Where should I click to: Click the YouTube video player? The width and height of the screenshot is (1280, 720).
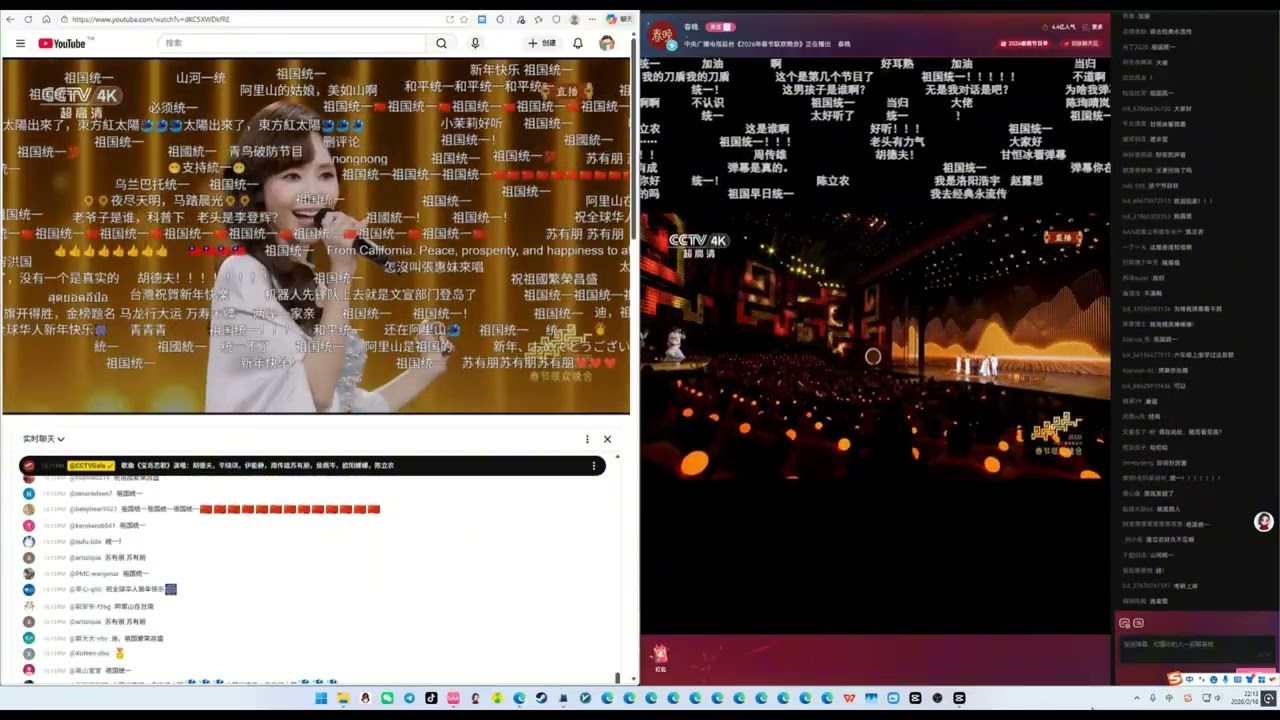tap(316, 235)
